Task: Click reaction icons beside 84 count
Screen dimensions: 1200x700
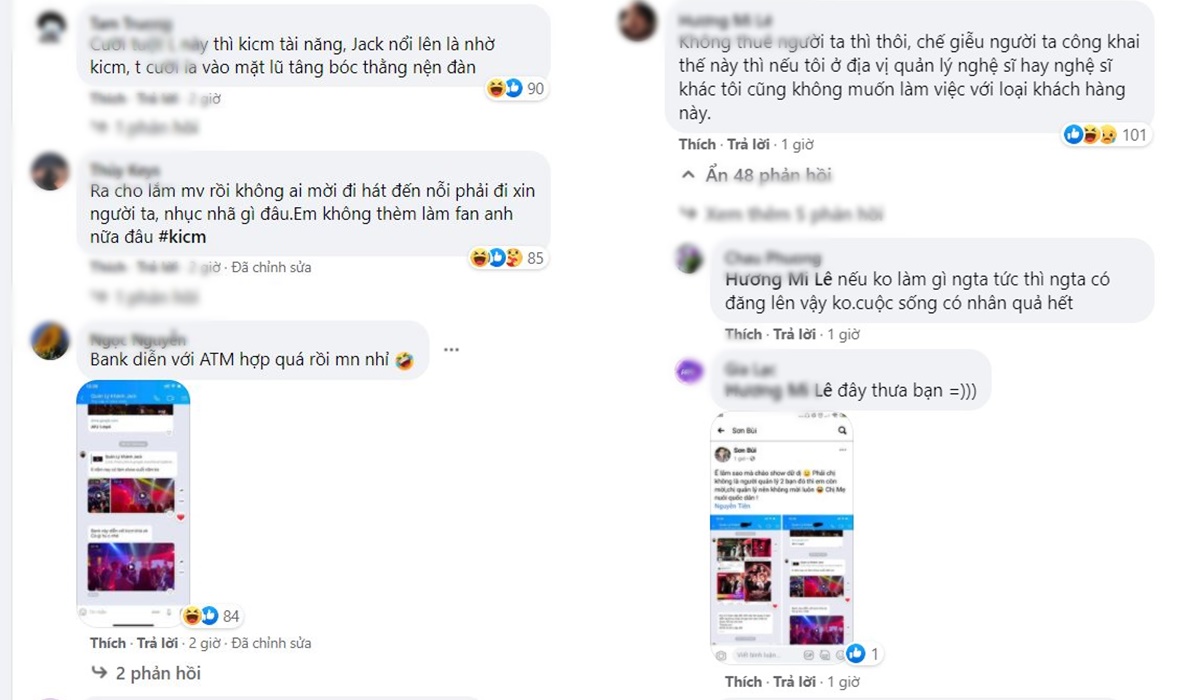Action: [201, 615]
